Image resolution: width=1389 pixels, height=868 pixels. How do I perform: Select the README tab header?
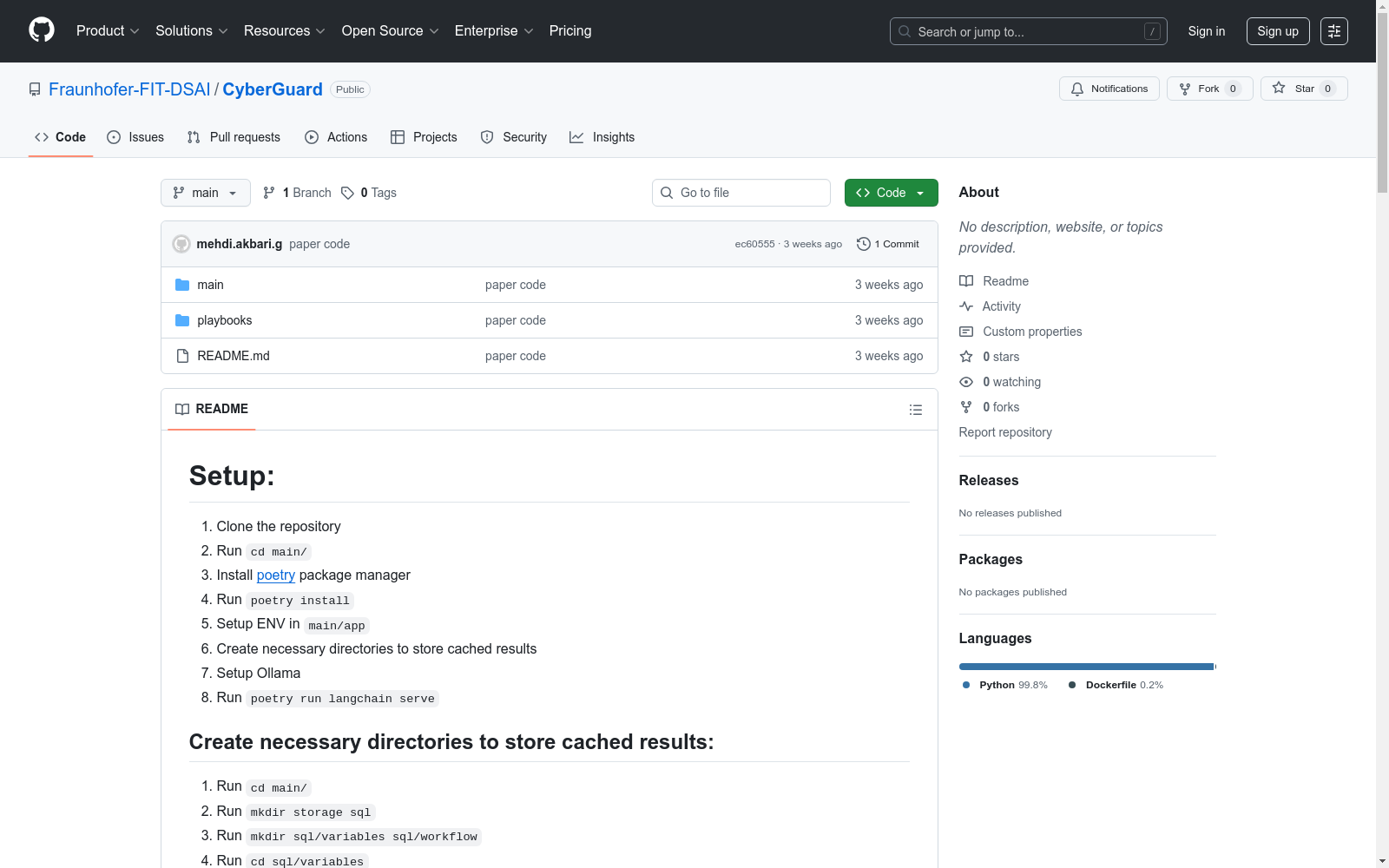point(212,409)
